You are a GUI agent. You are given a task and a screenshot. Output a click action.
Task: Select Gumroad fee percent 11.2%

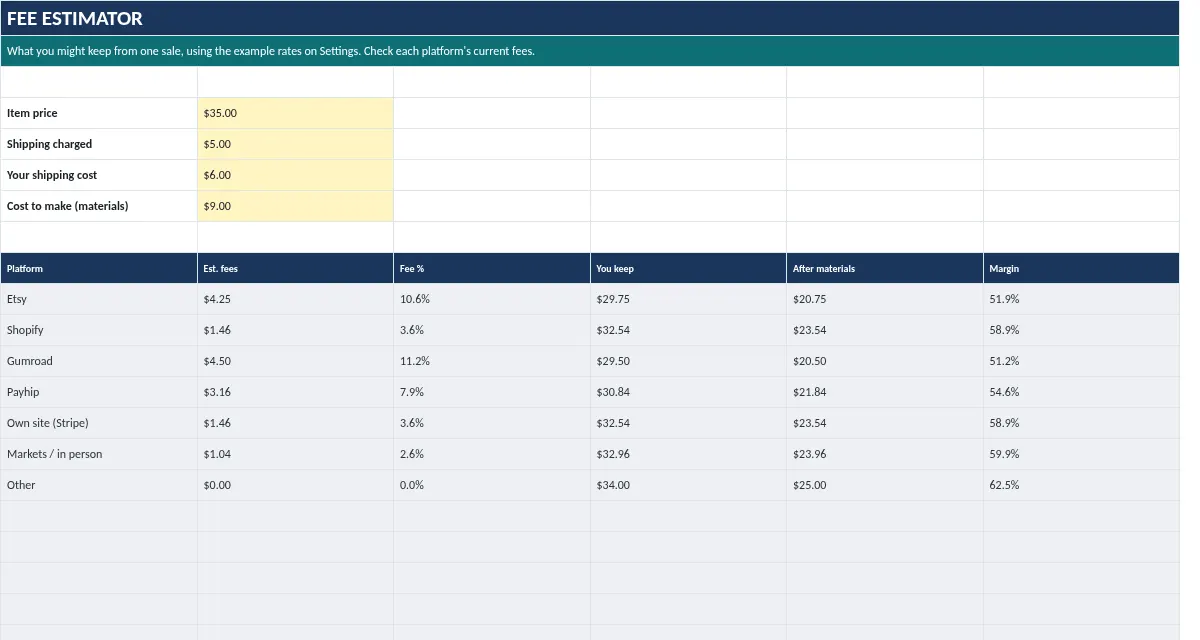[492, 361]
